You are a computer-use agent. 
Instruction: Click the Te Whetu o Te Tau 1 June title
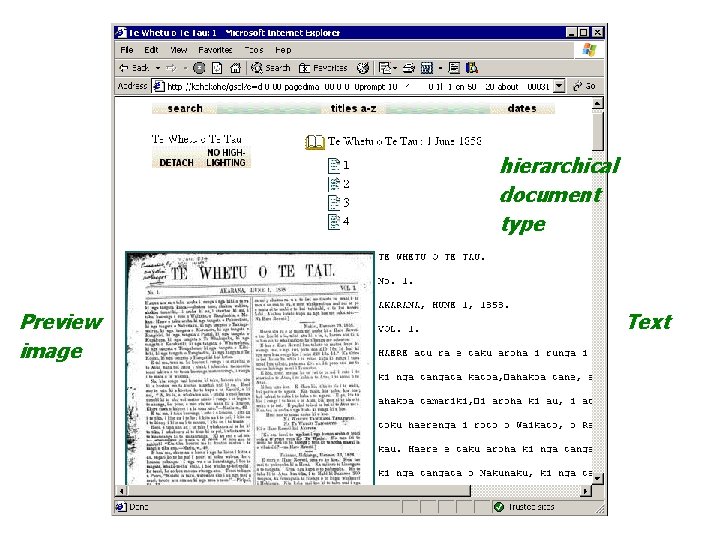pos(405,141)
